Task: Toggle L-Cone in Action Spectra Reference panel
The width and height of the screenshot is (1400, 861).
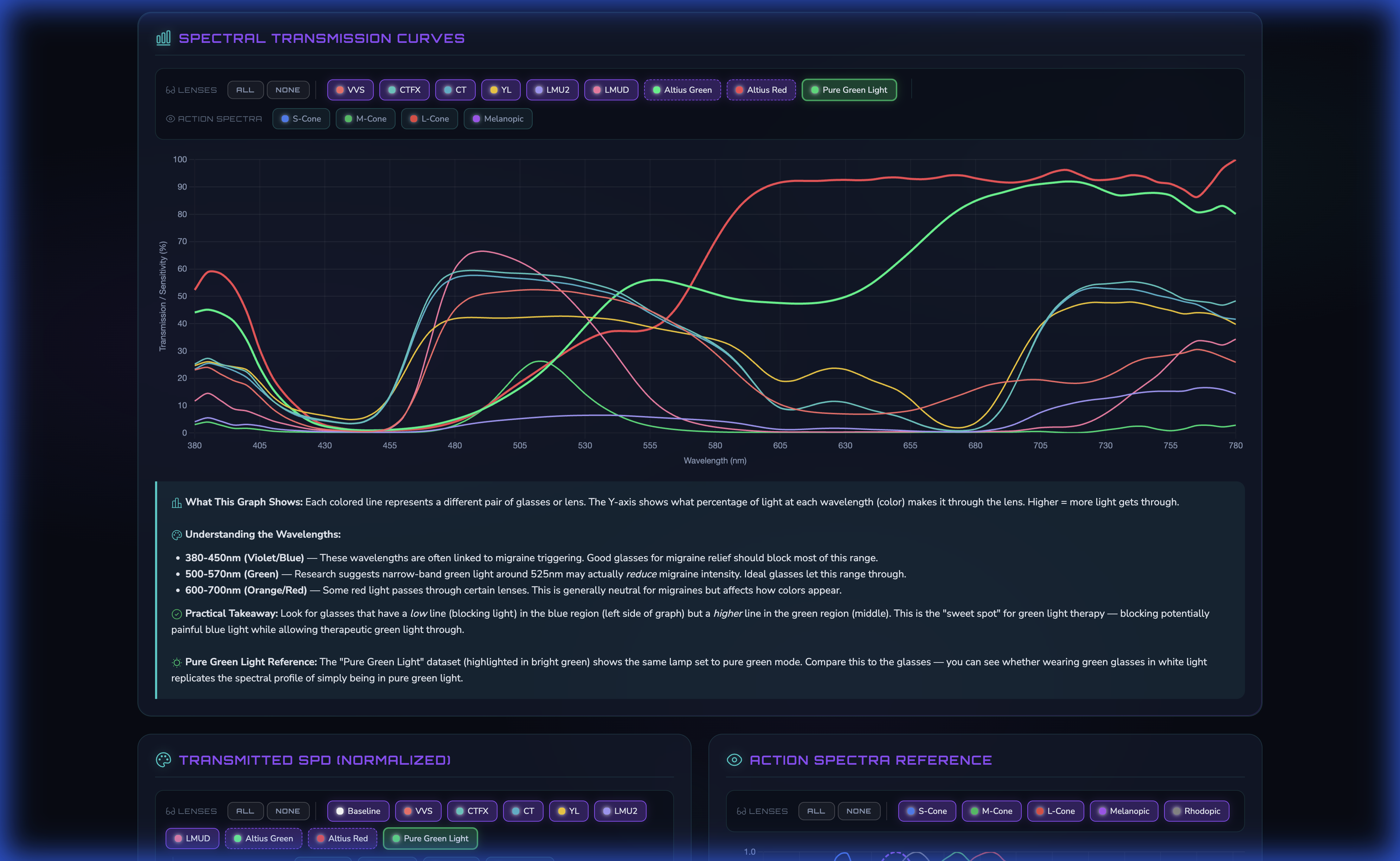Action: point(1056,811)
